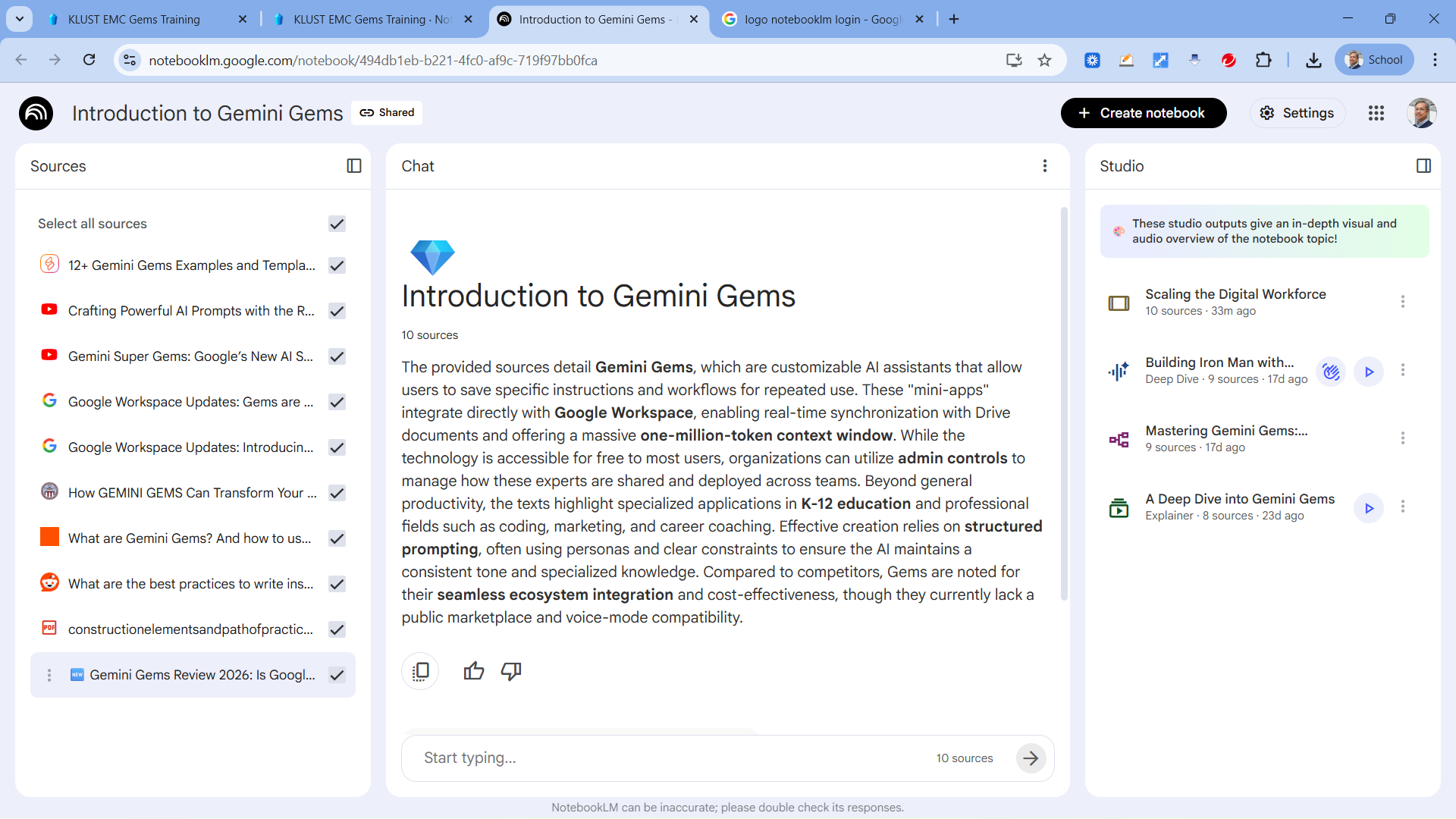Toggle Select all sources checkbox

tap(337, 224)
